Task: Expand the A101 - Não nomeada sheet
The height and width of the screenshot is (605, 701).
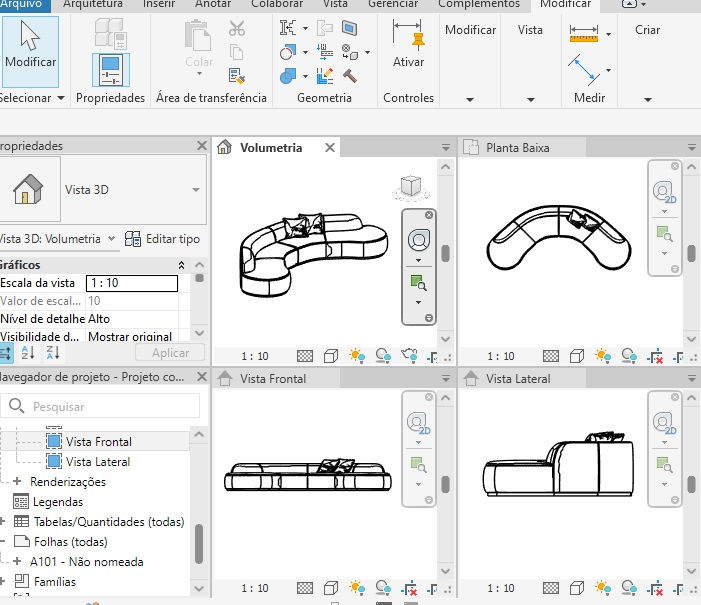Action: click(17, 561)
